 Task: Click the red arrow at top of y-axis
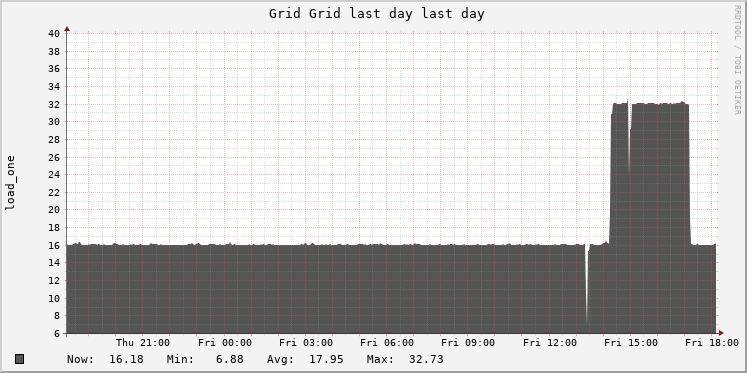(67, 29)
